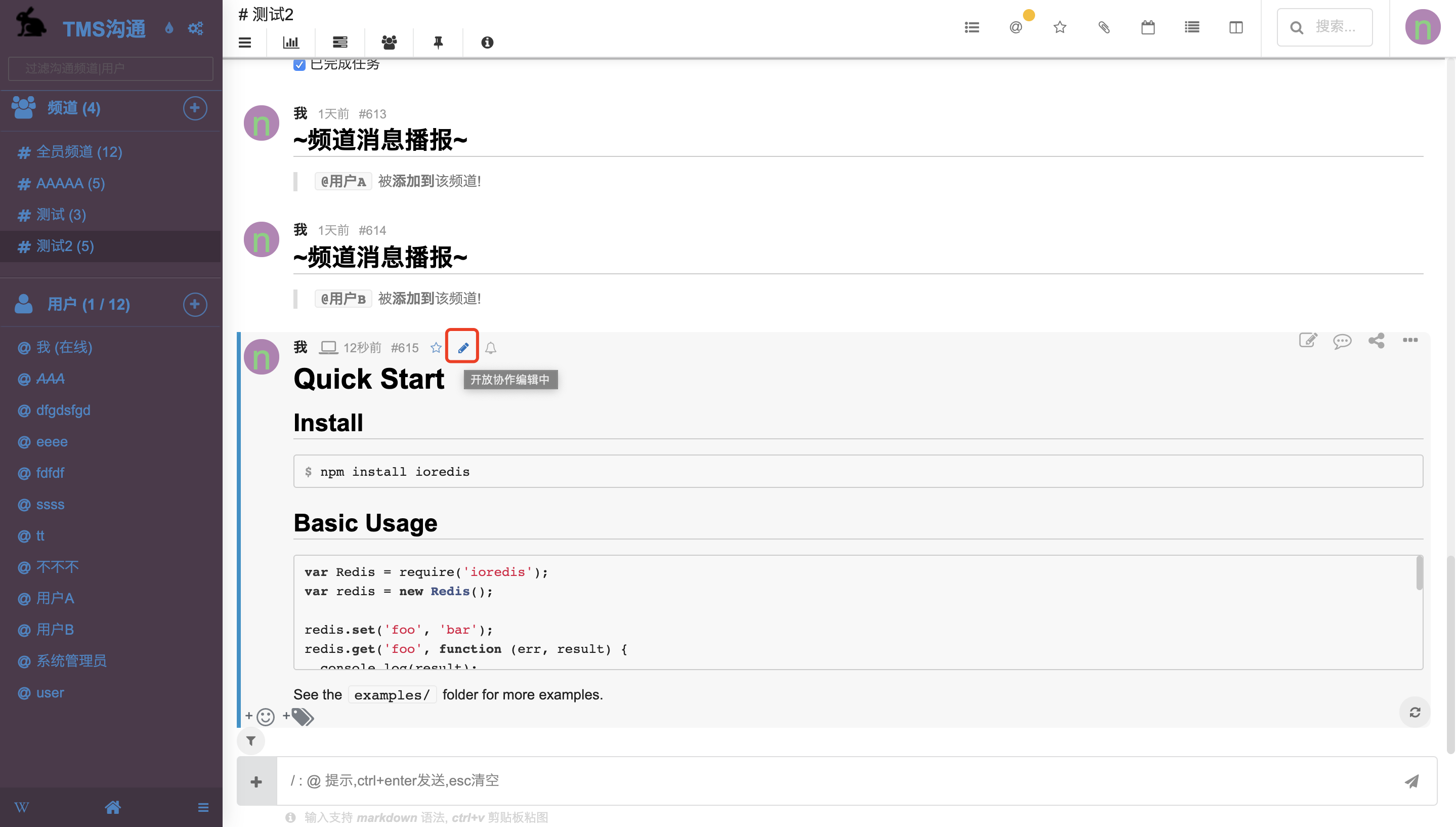
Task: Click the laptop device icon on message #615
Action: [x=328, y=347]
